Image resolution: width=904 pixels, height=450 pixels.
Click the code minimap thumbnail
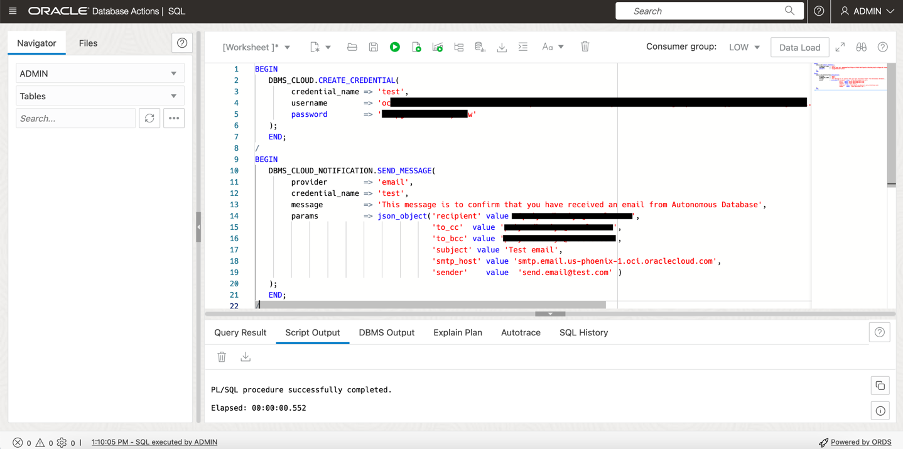coord(849,76)
